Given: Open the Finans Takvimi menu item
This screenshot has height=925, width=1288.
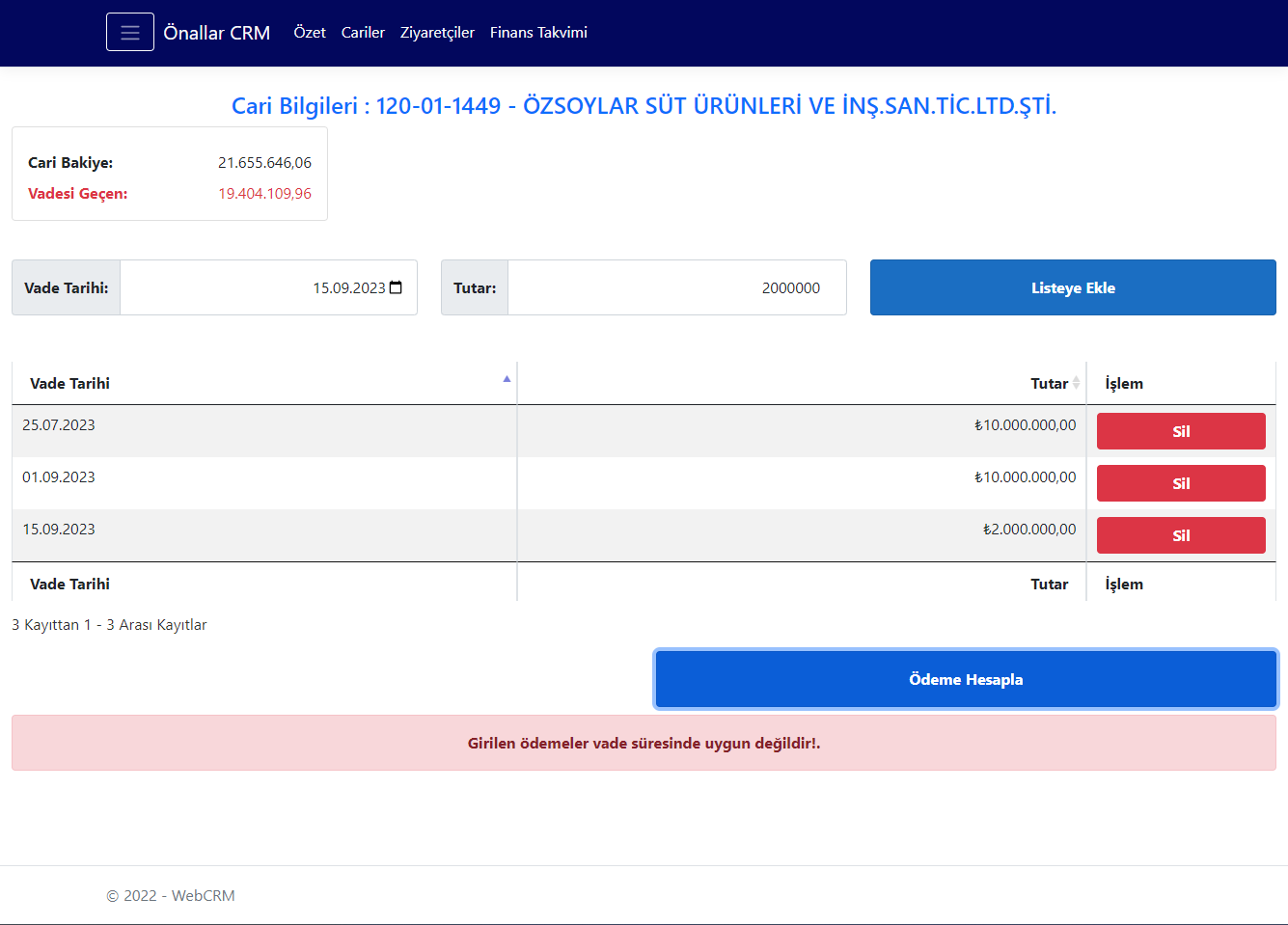Looking at the screenshot, I should click(538, 33).
